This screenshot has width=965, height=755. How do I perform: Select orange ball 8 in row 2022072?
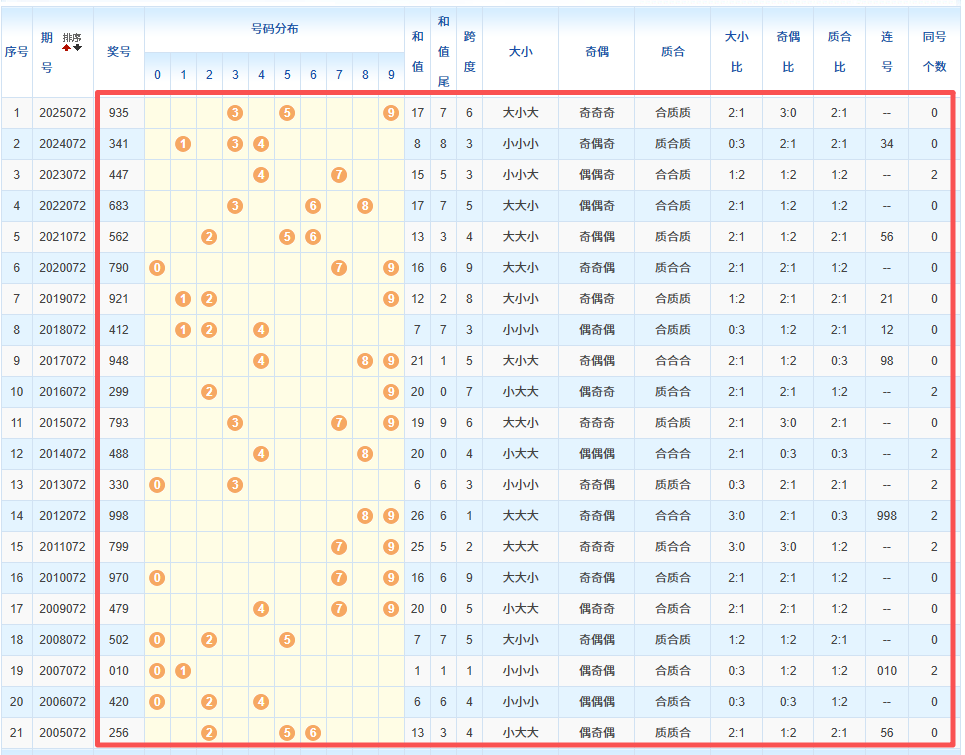(x=365, y=206)
